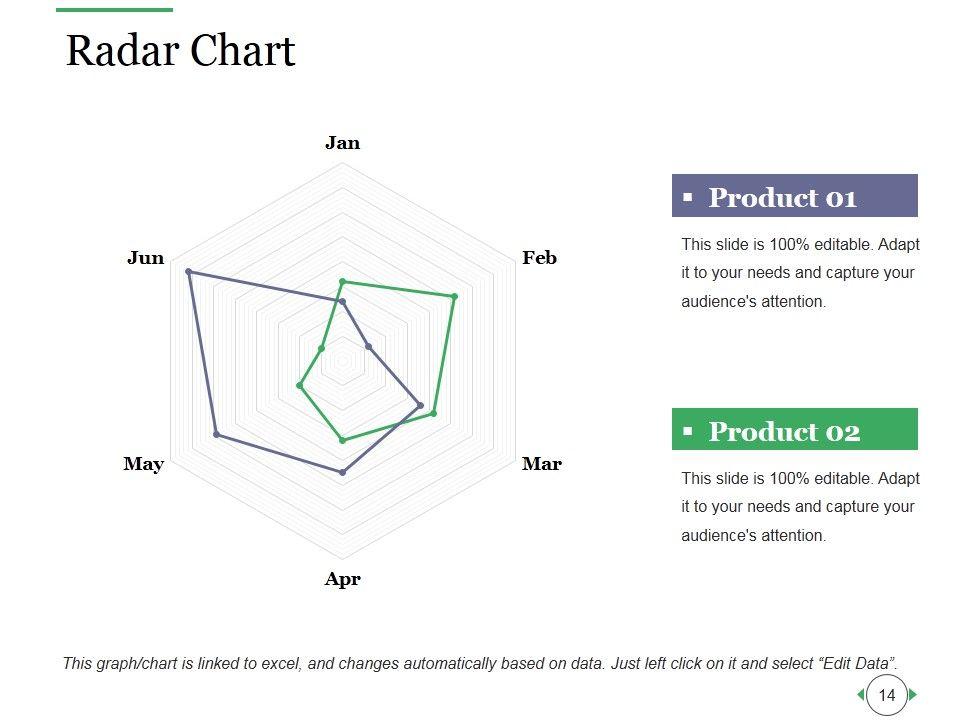The image size is (960, 720).
Task: Select the Product 01 bullet marker
Action: (688, 198)
